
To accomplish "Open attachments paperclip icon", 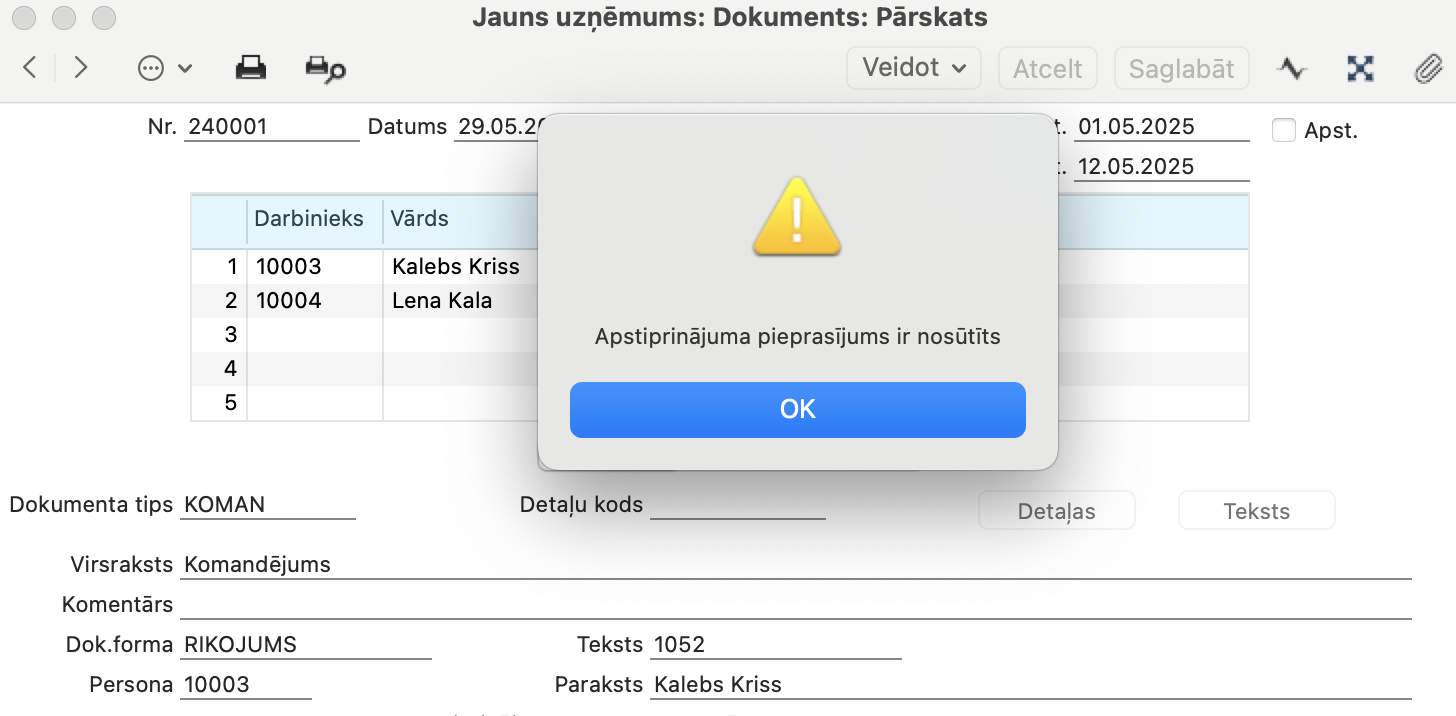I will point(1426,68).
